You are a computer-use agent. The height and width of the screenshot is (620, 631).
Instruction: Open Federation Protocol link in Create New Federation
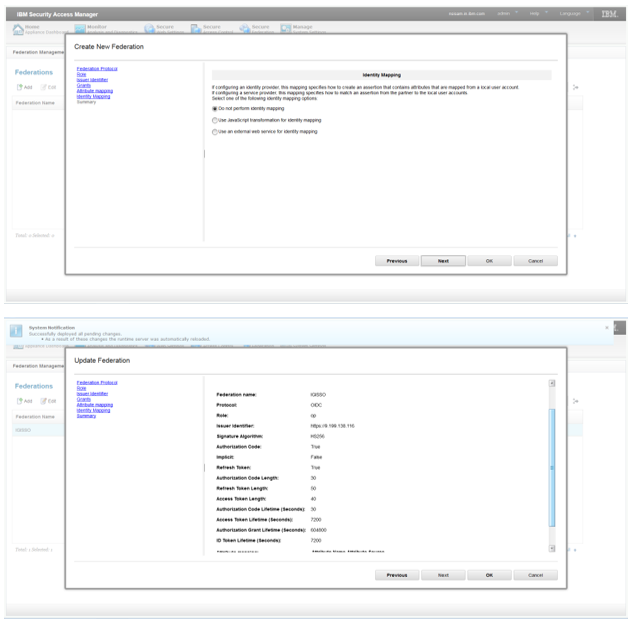tap(97, 69)
